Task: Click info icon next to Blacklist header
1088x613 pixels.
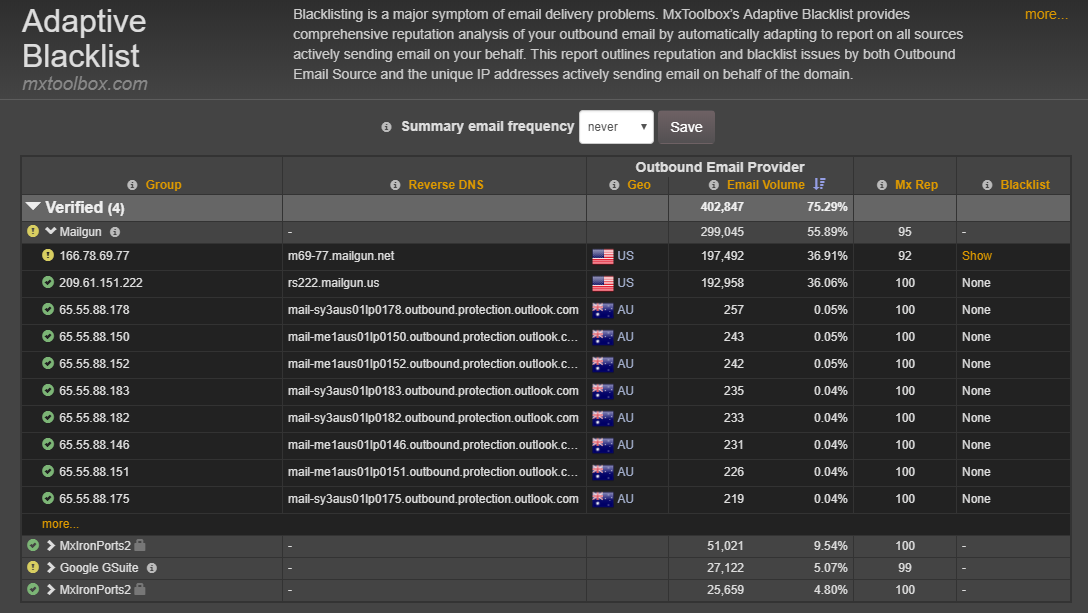Action: (x=987, y=185)
